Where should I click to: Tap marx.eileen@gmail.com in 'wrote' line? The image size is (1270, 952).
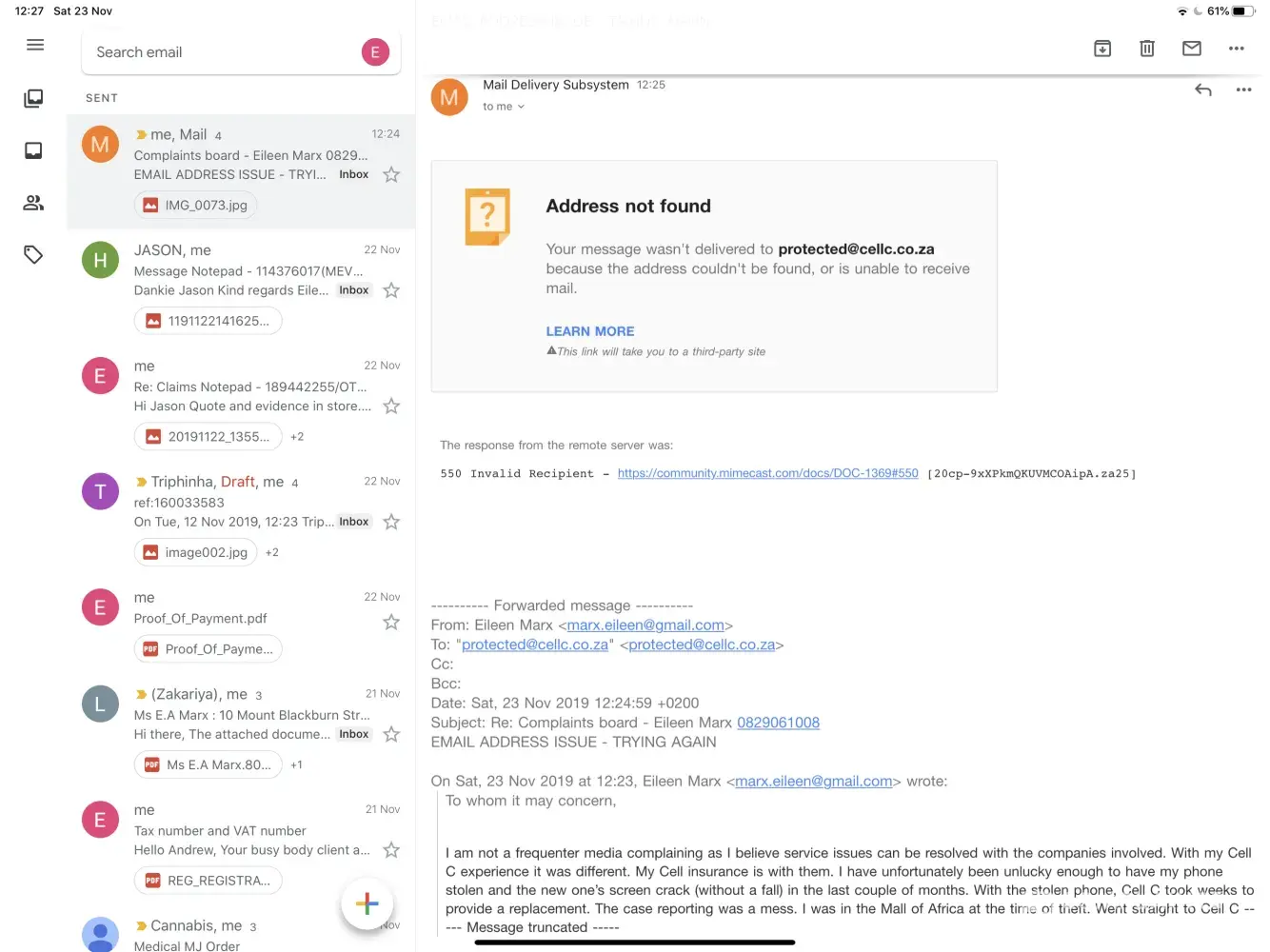(814, 782)
